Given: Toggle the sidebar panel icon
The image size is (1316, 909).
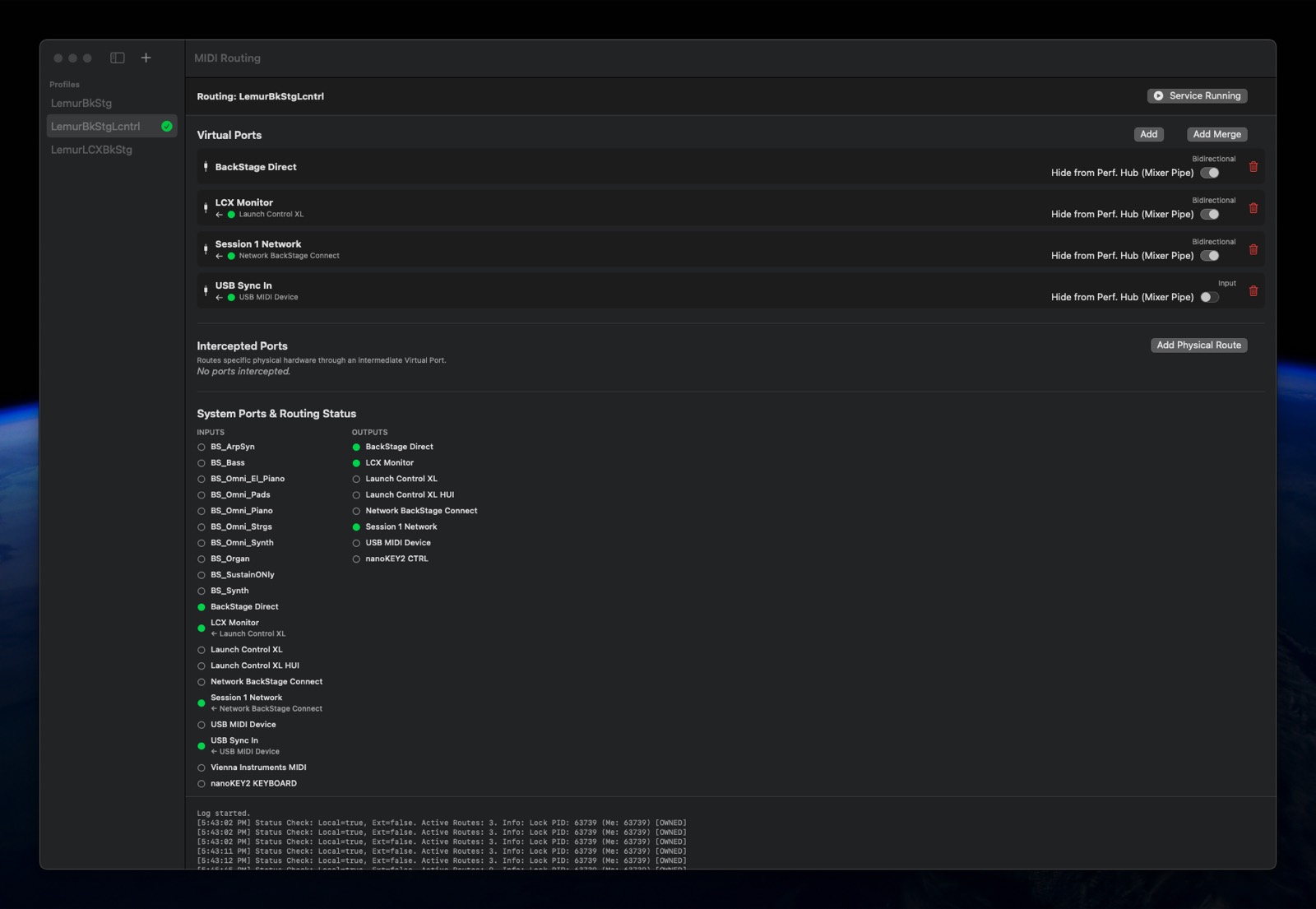Looking at the screenshot, I should (118, 58).
